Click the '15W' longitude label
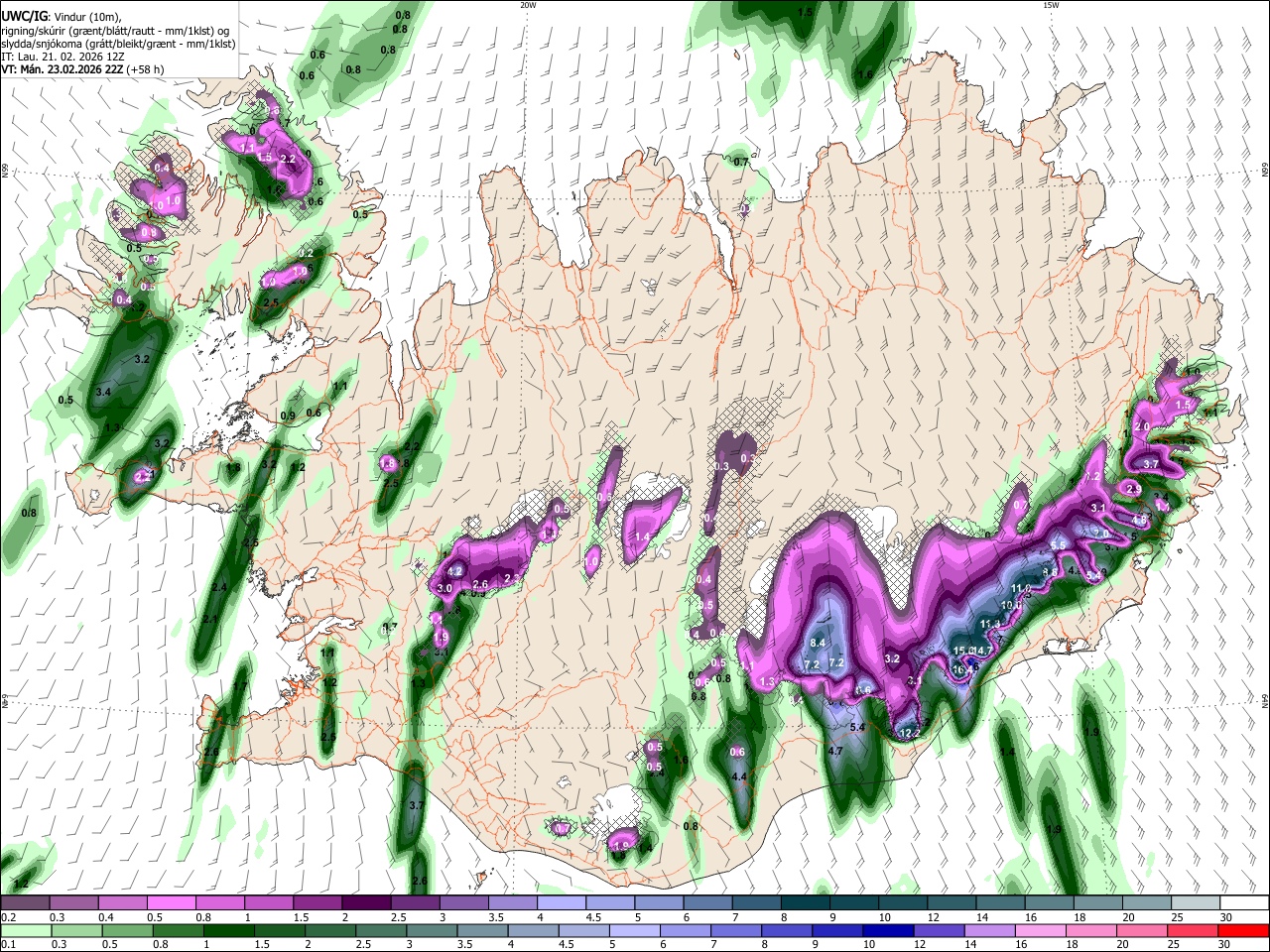Screen dimensions: 1270x952 tap(1051, 5)
